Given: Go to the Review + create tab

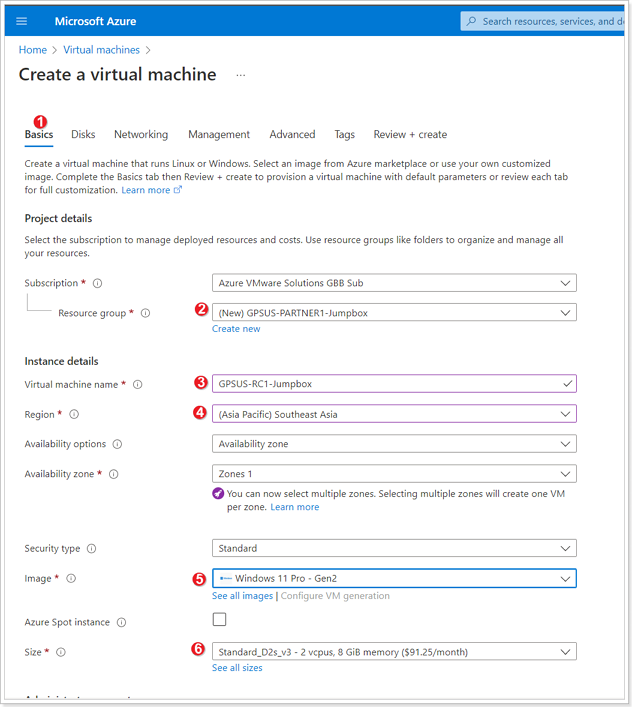Looking at the screenshot, I should (410, 134).
